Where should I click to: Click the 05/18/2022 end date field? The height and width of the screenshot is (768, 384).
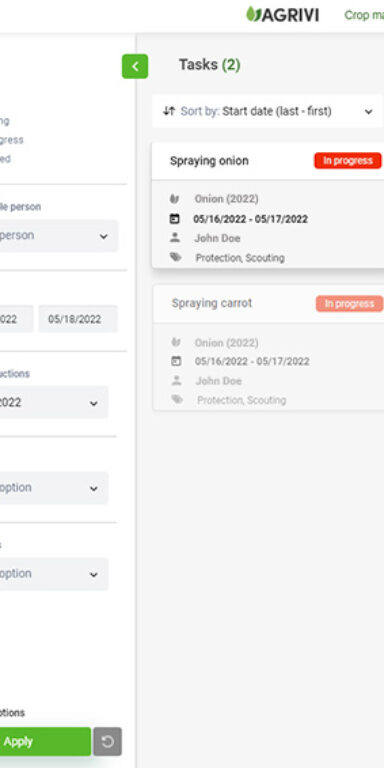pos(78,319)
